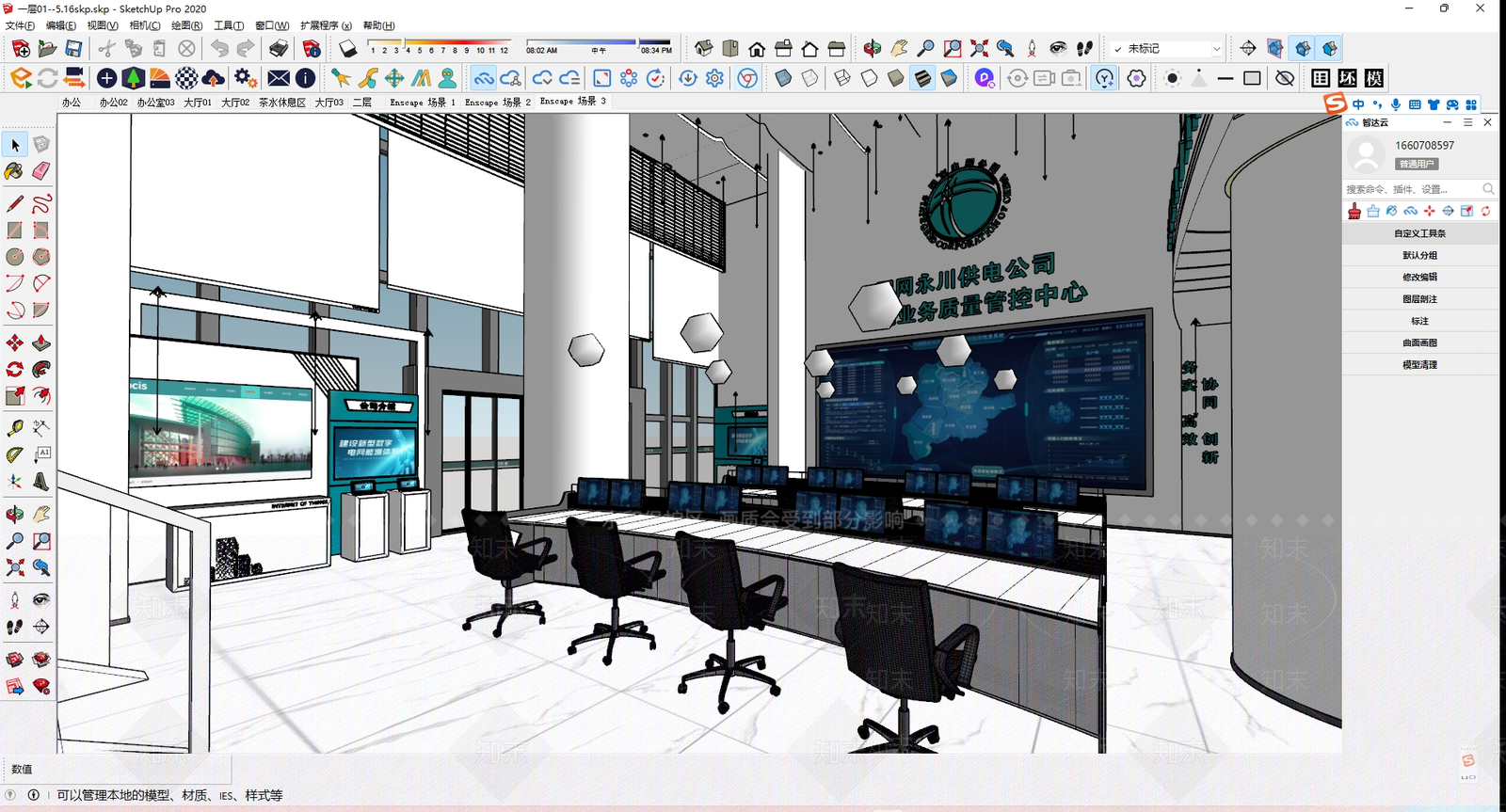Switch to the 大厅01 scene tab
The image size is (1506, 812).
pyautogui.click(x=198, y=103)
